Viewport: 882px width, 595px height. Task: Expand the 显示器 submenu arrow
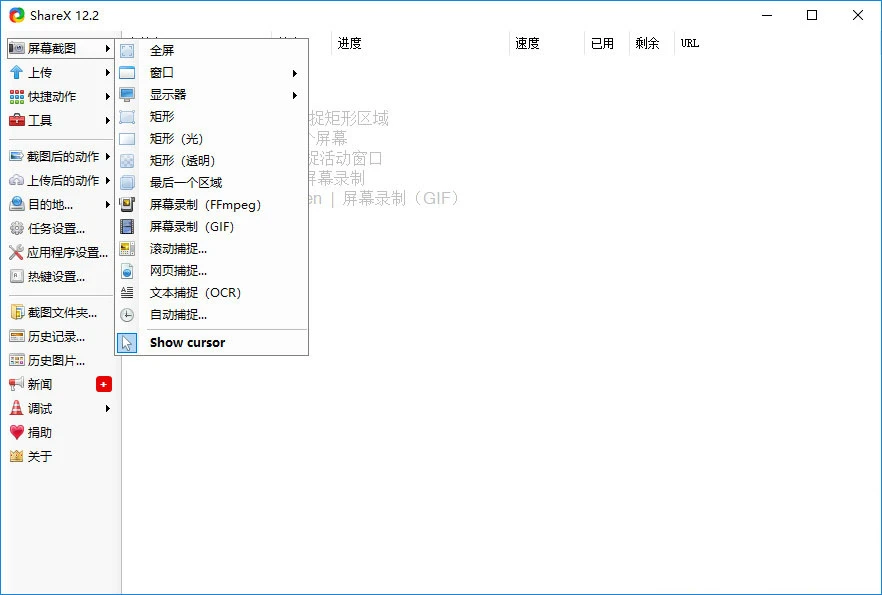click(294, 95)
